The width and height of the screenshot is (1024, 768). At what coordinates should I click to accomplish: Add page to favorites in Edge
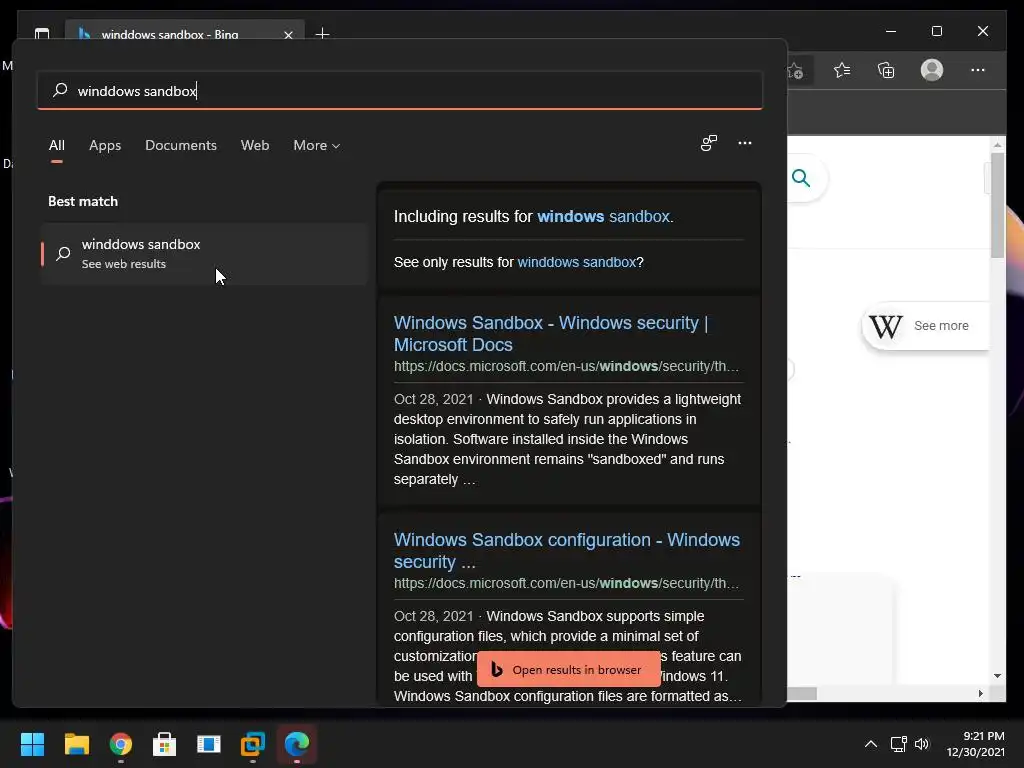click(795, 71)
